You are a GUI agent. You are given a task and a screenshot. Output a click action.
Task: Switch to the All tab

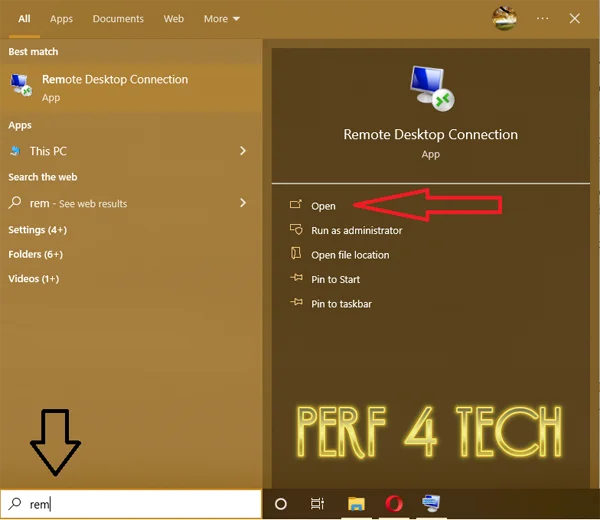click(x=24, y=19)
